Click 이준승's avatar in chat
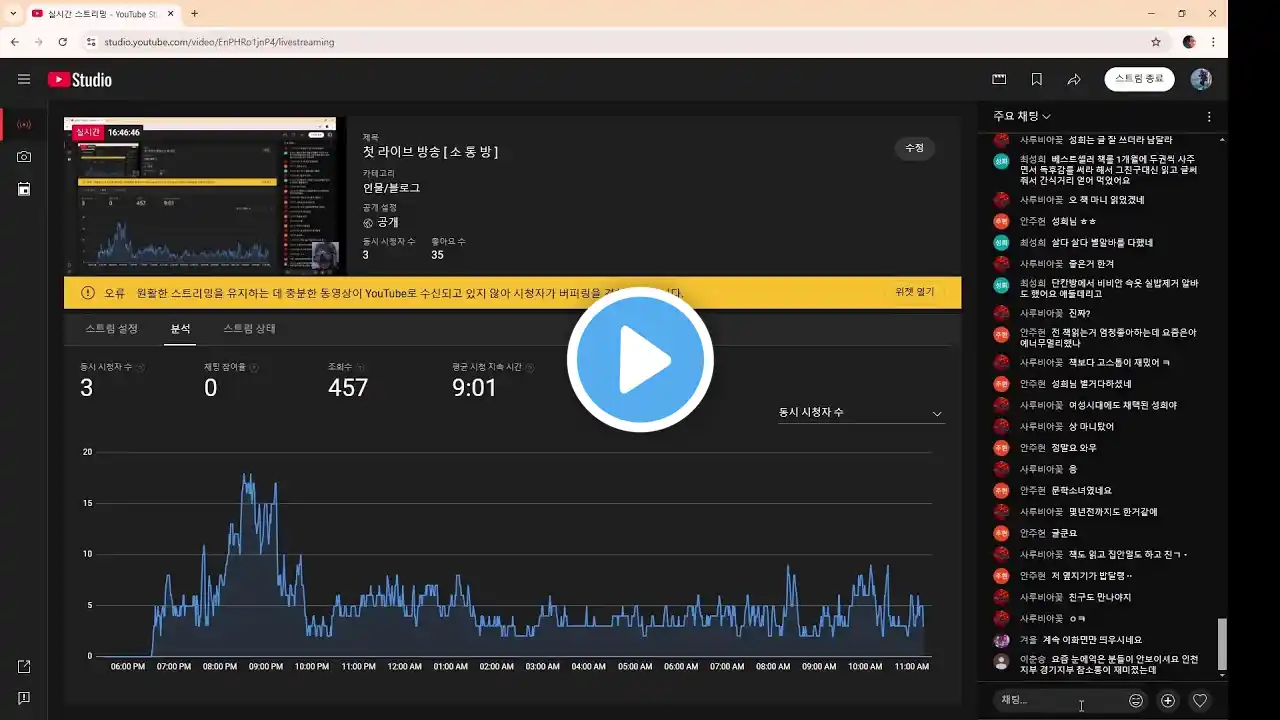Viewport: 1280px width, 720px height. [1001, 662]
